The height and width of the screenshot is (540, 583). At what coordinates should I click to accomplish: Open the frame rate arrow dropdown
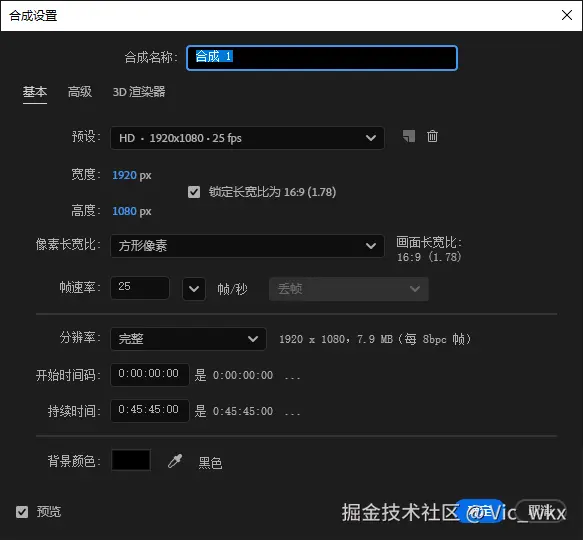pos(194,289)
